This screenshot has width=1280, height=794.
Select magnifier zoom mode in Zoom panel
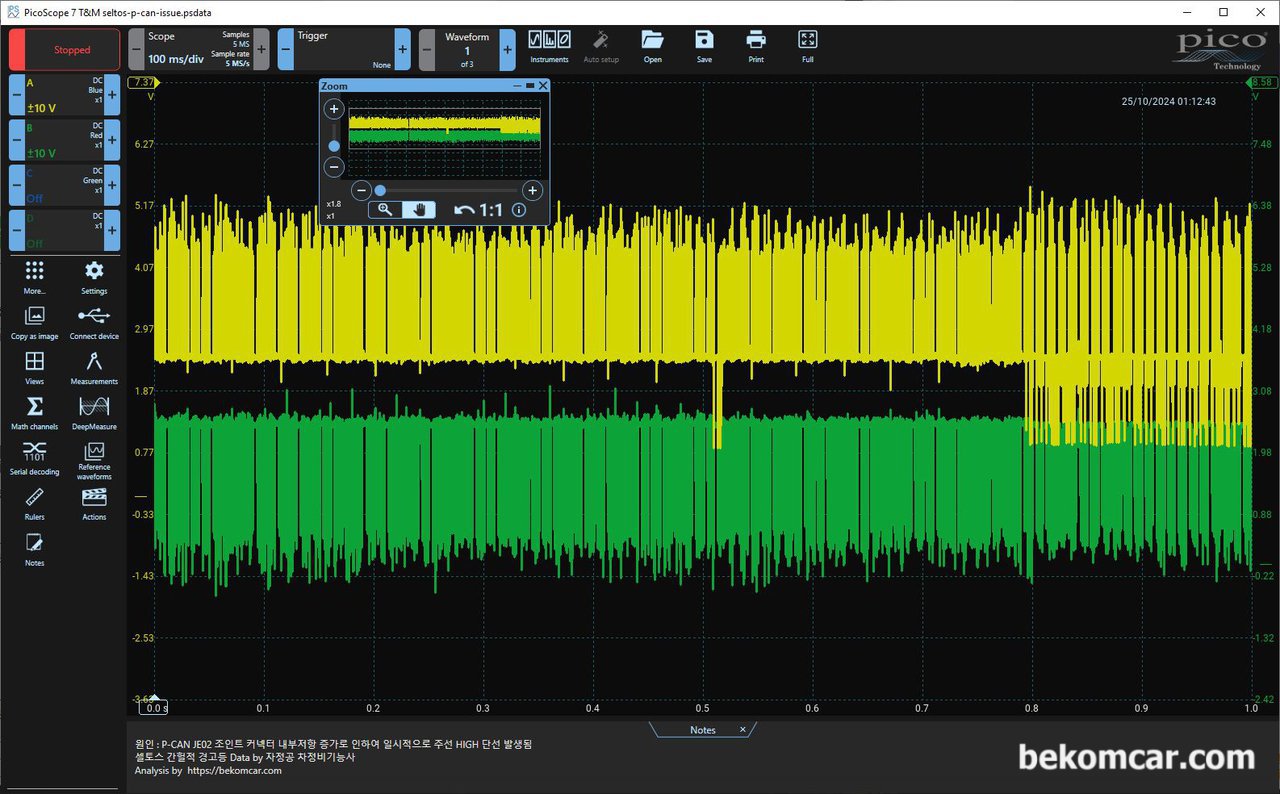[x=385, y=210]
